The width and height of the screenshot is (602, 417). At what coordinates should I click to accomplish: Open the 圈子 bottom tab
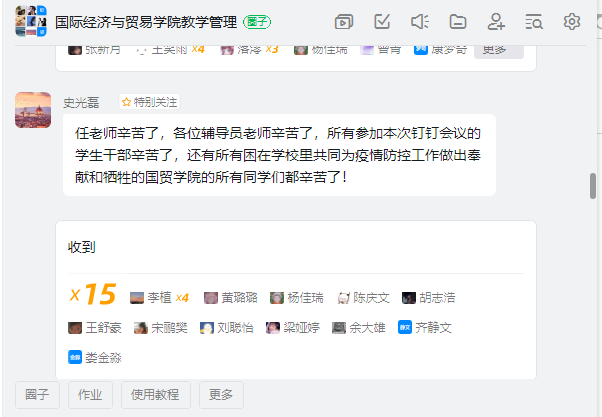37,395
